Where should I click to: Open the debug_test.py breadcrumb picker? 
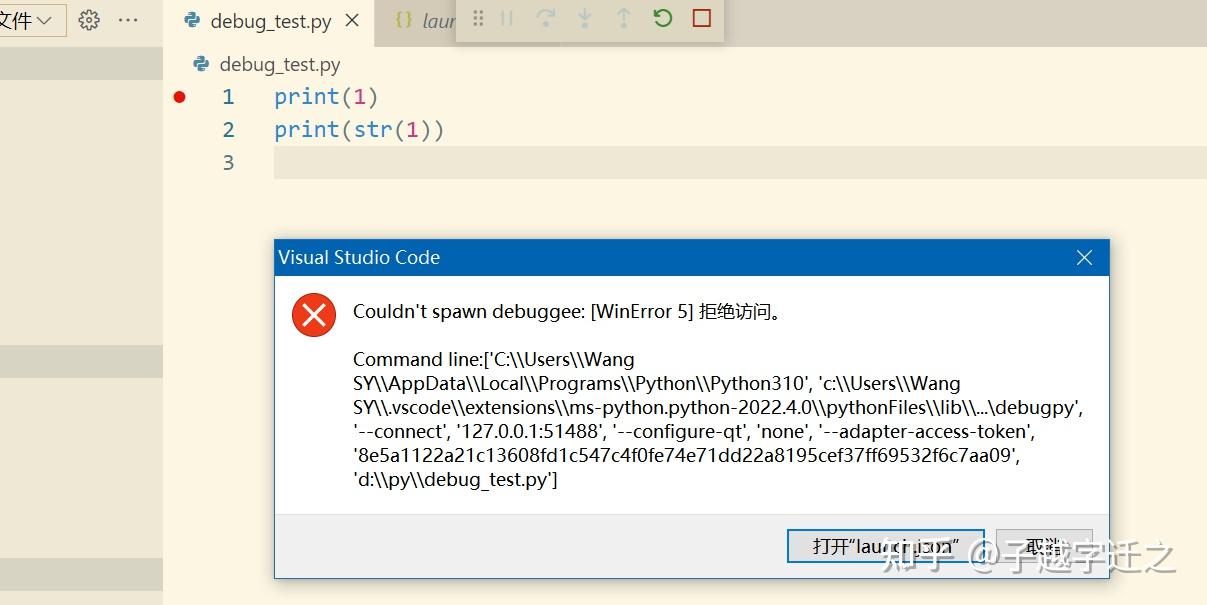click(278, 63)
